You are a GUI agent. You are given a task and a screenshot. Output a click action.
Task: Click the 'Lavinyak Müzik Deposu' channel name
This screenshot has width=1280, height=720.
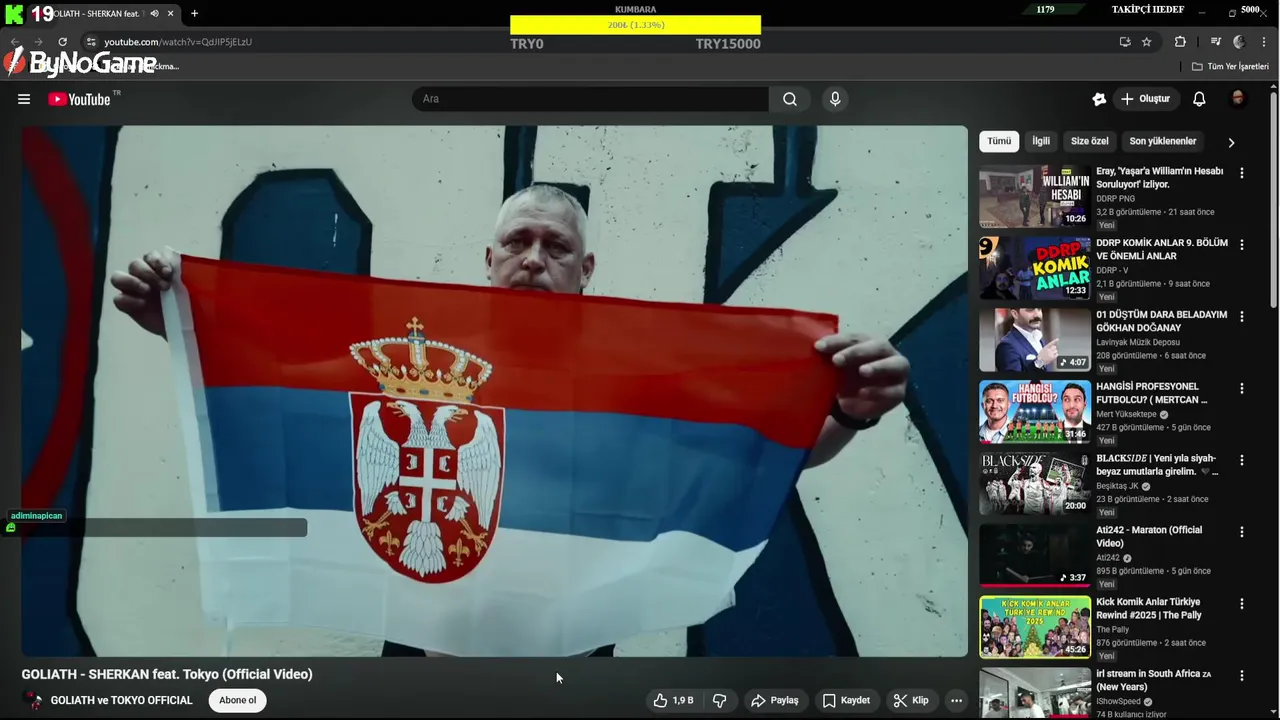1138,342
